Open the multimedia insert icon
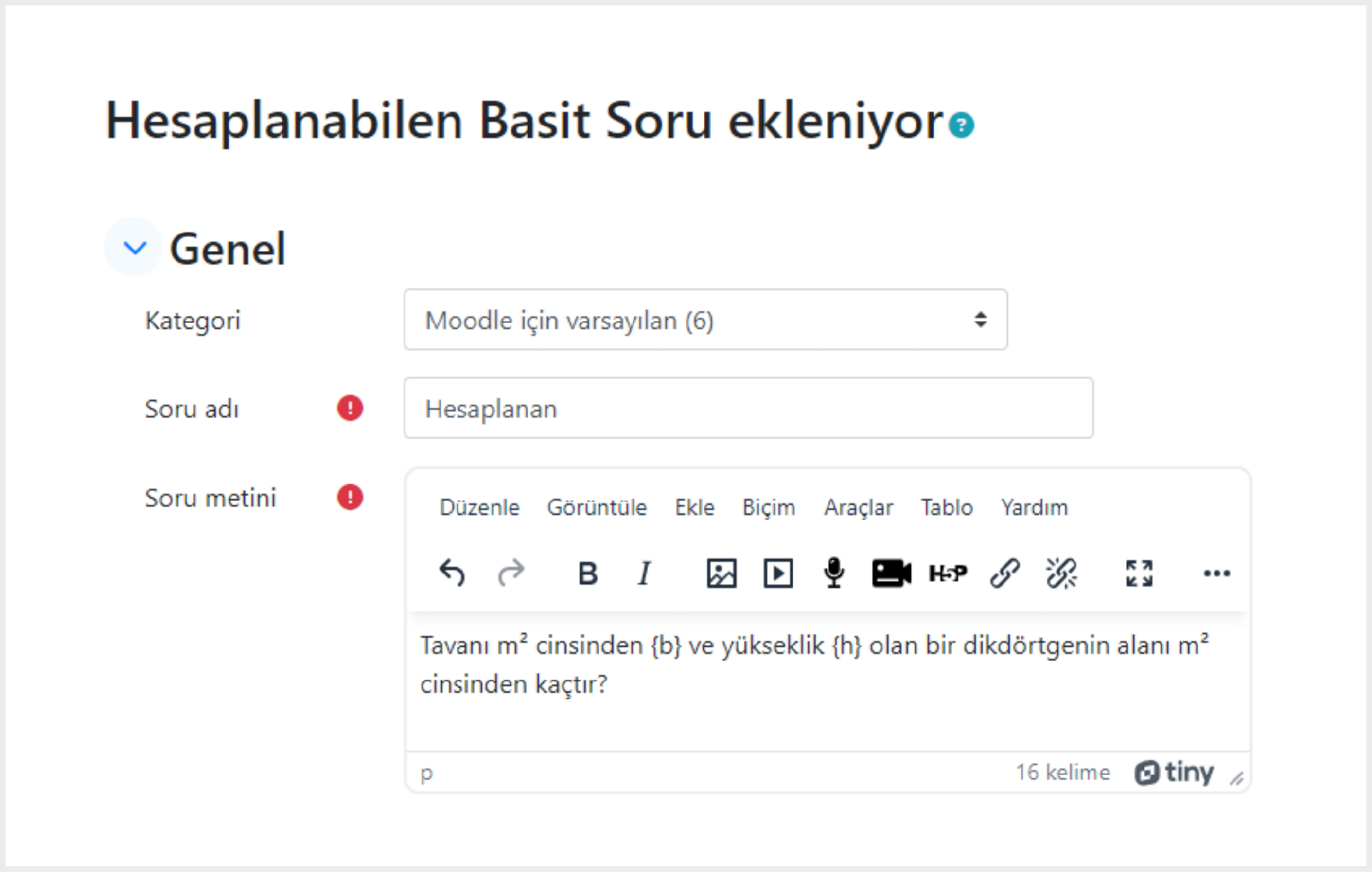The width and height of the screenshot is (1372, 872). (778, 573)
